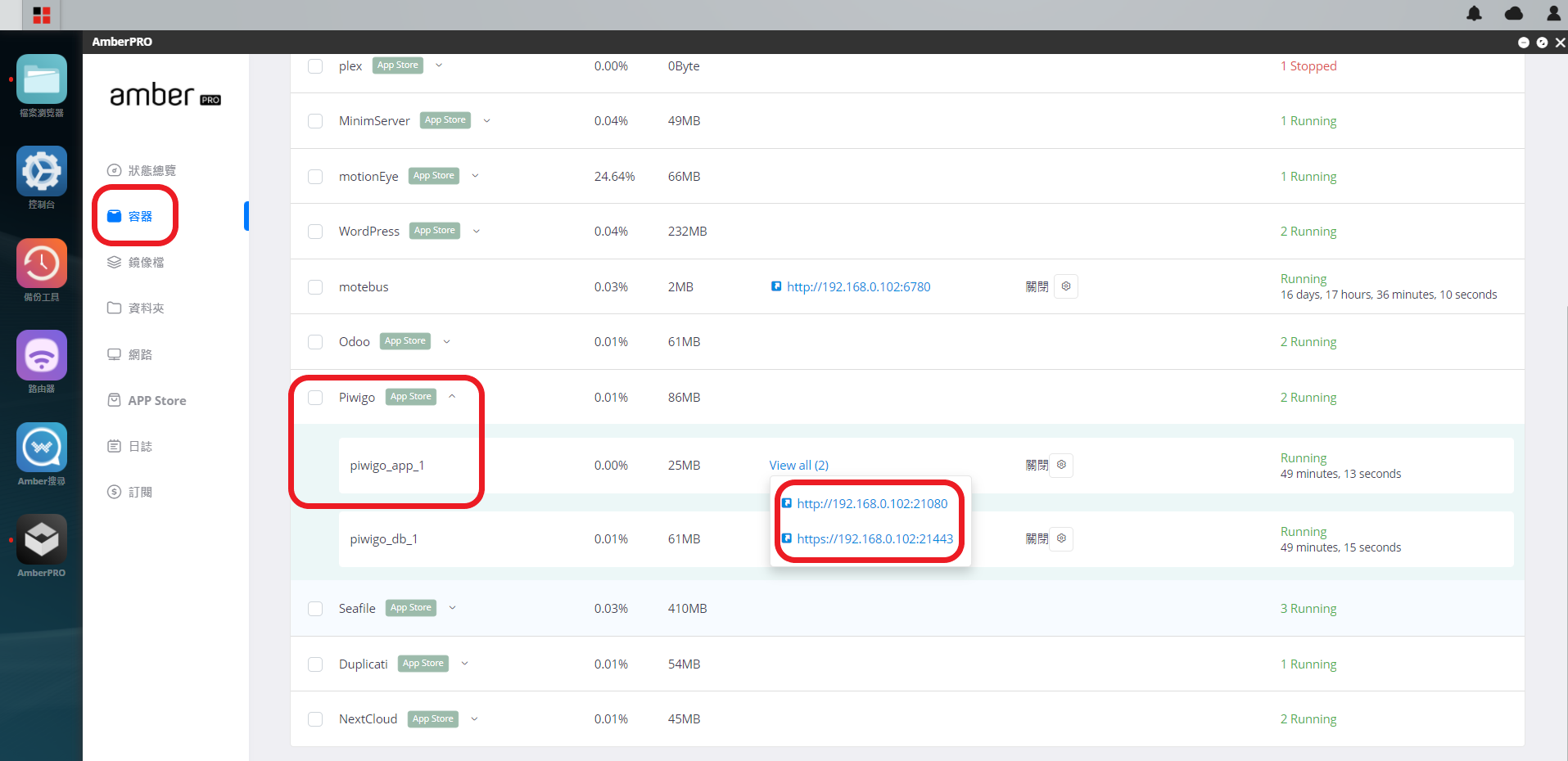The height and width of the screenshot is (761, 1568).
Task: Open APP Store in the sidebar
Action: (147, 400)
